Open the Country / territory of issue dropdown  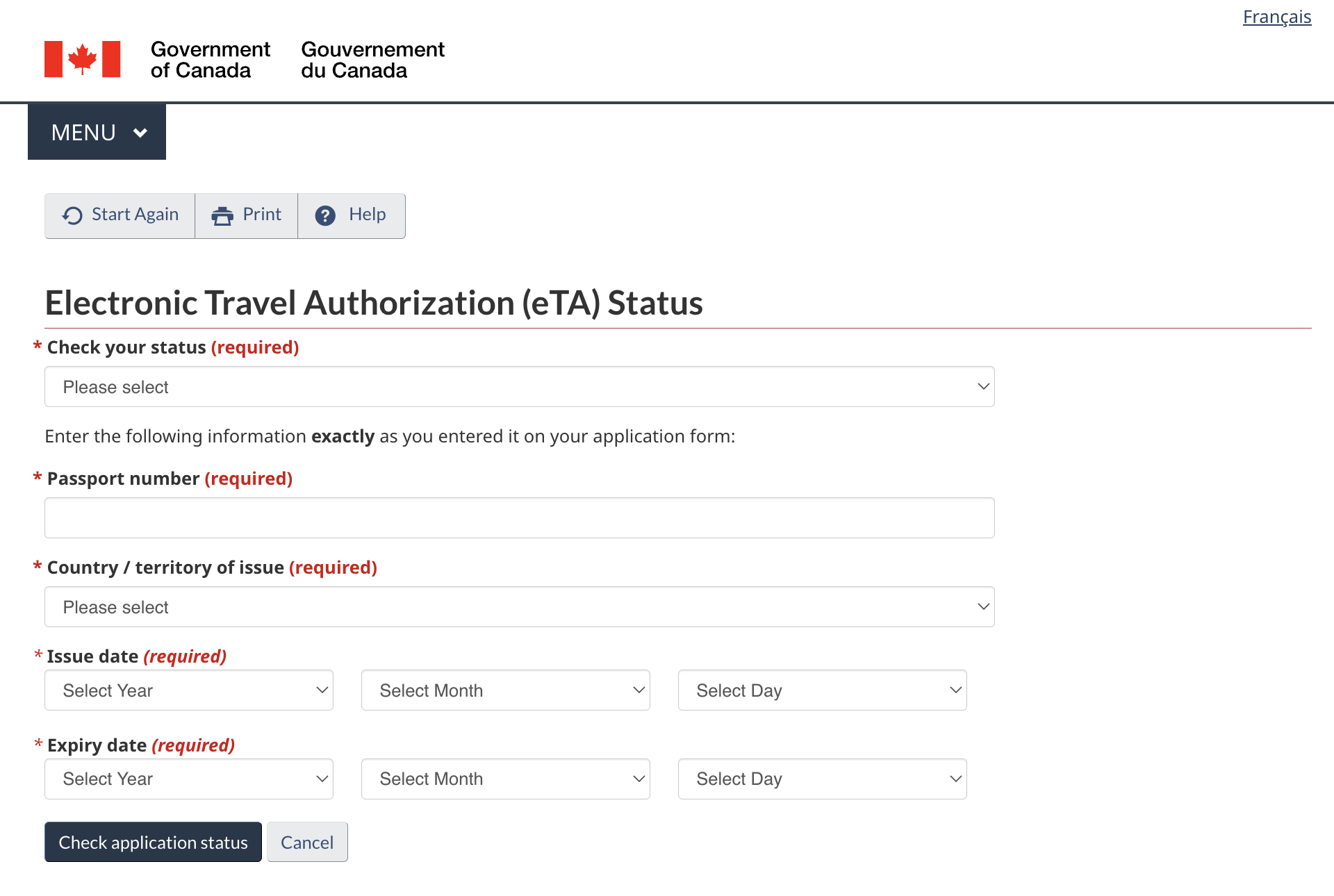point(519,606)
